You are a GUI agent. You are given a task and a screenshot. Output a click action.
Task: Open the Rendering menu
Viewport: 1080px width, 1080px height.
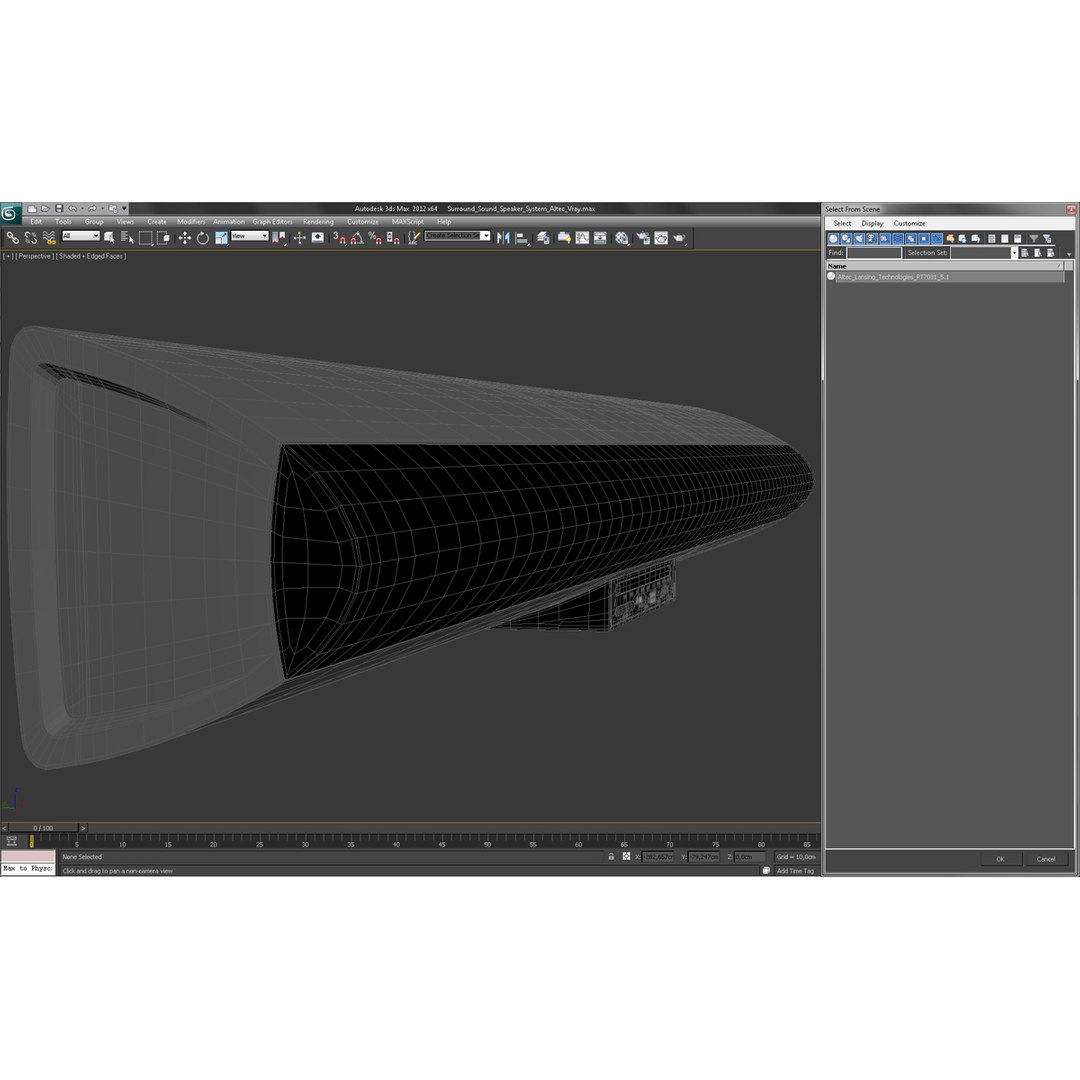coord(318,222)
